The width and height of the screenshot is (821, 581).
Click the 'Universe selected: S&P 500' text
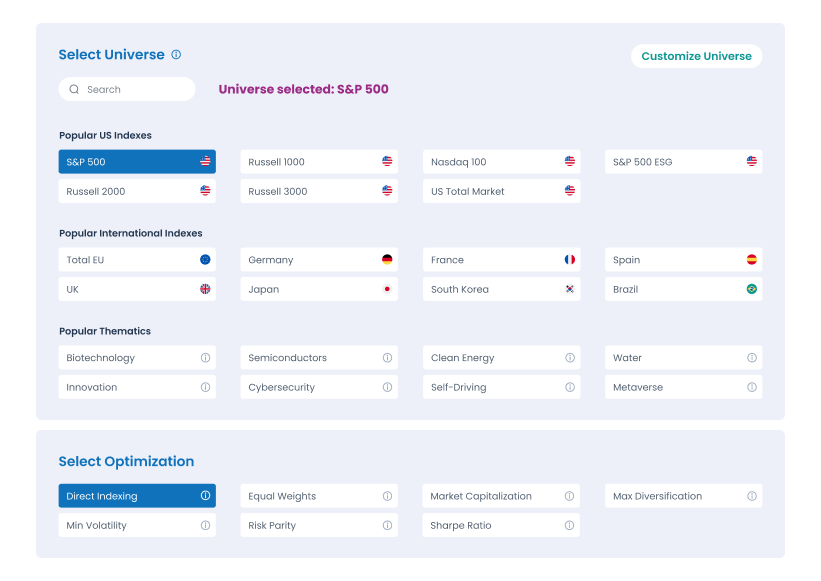point(304,89)
